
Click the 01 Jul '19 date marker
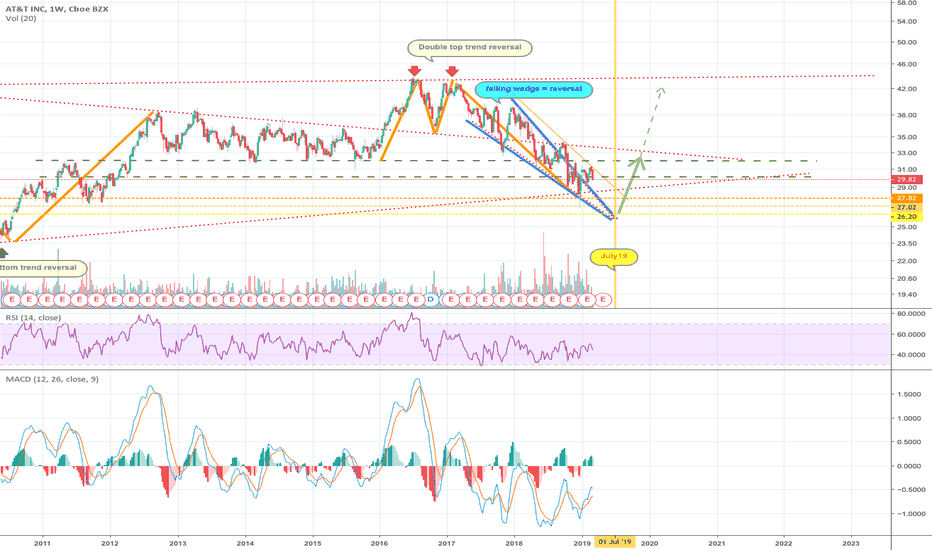coord(615,542)
